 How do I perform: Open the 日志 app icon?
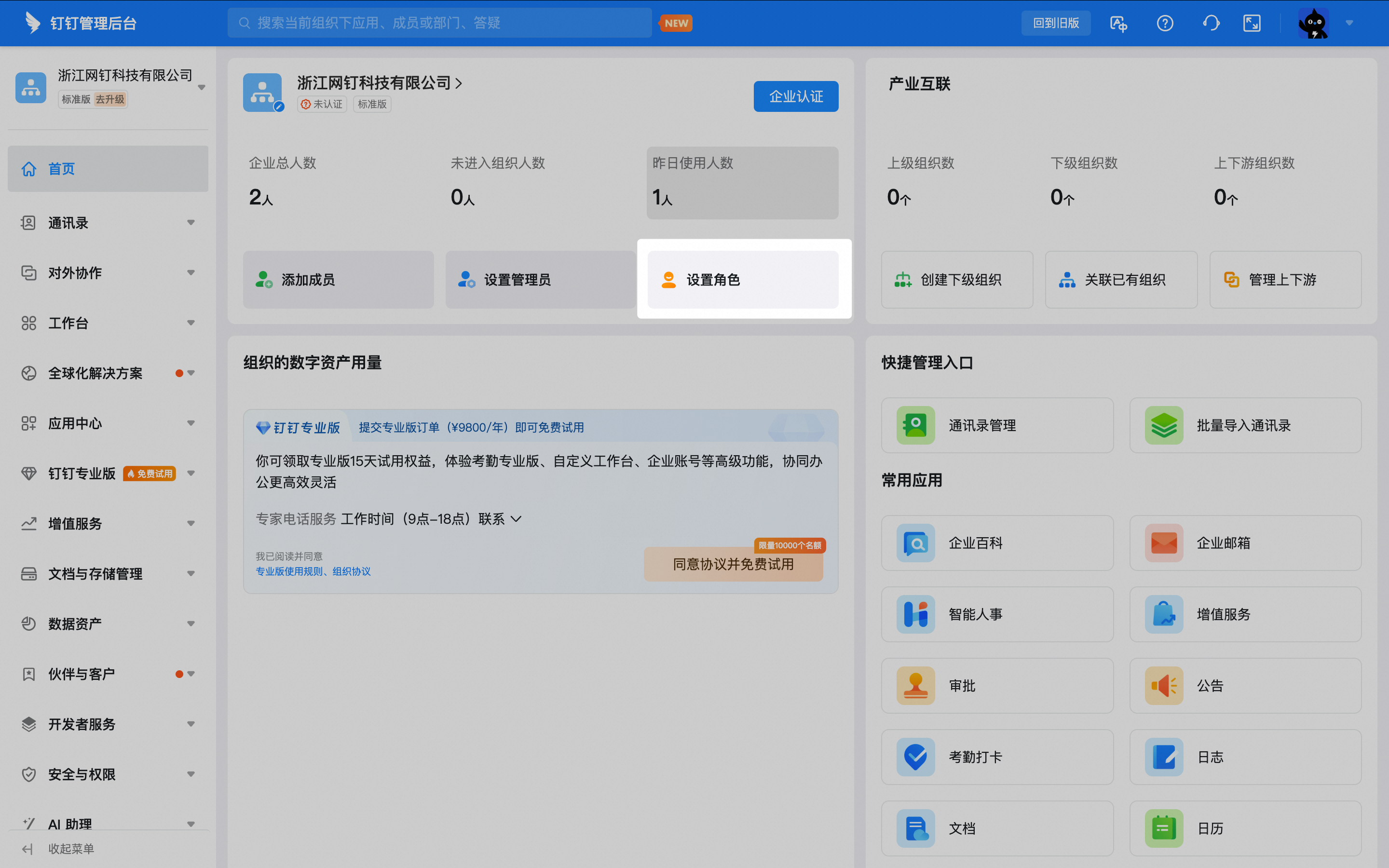click(1163, 757)
